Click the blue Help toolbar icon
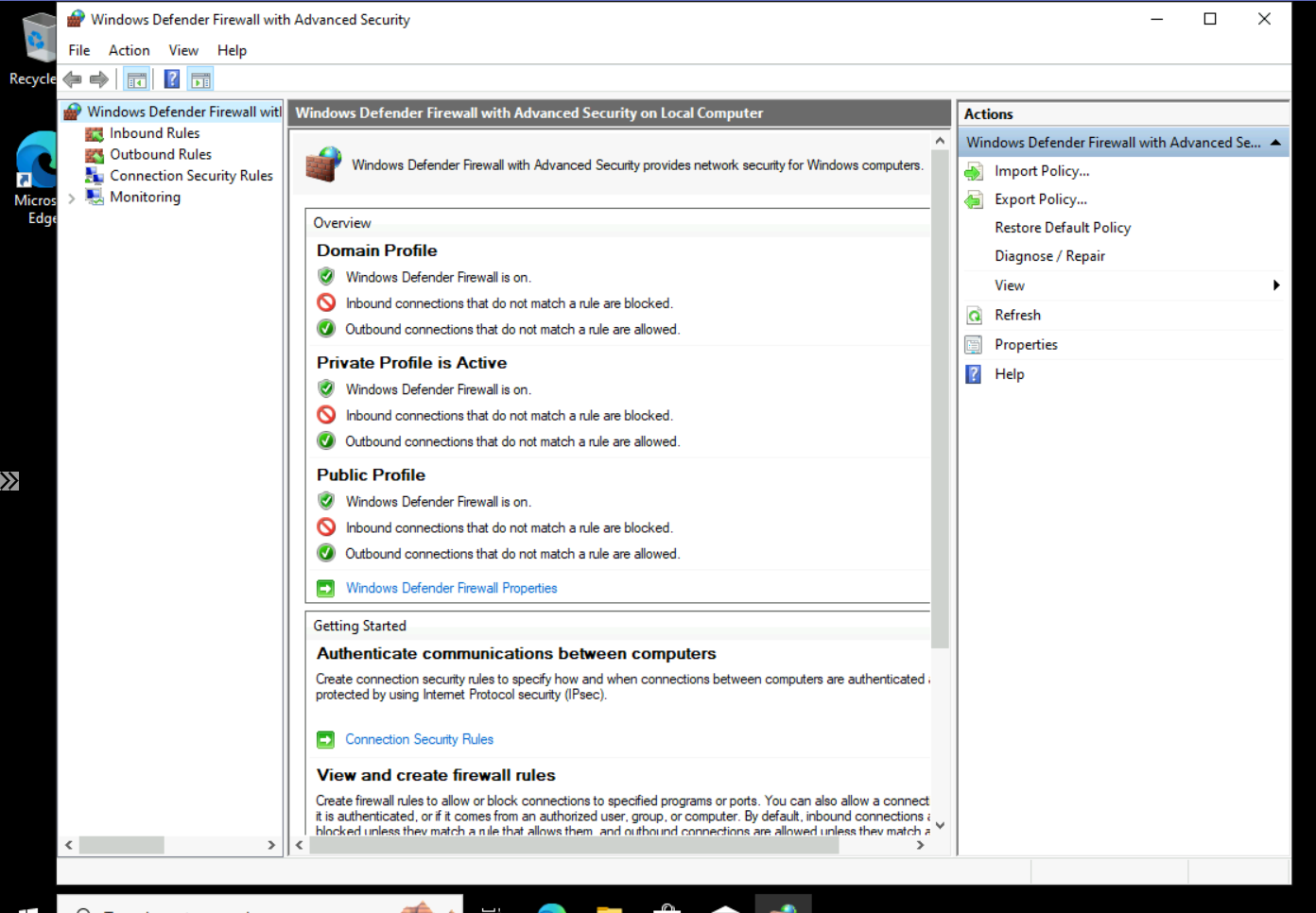The width and height of the screenshot is (1316, 913). [x=172, y=79]
